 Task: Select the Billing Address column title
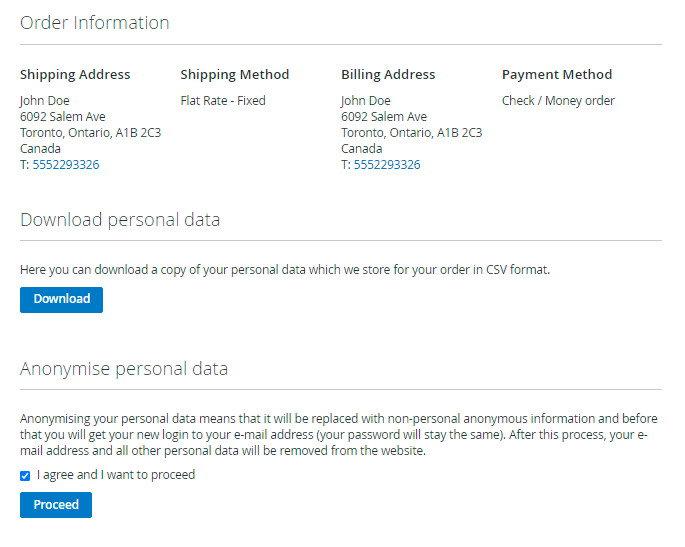(388, 75)
